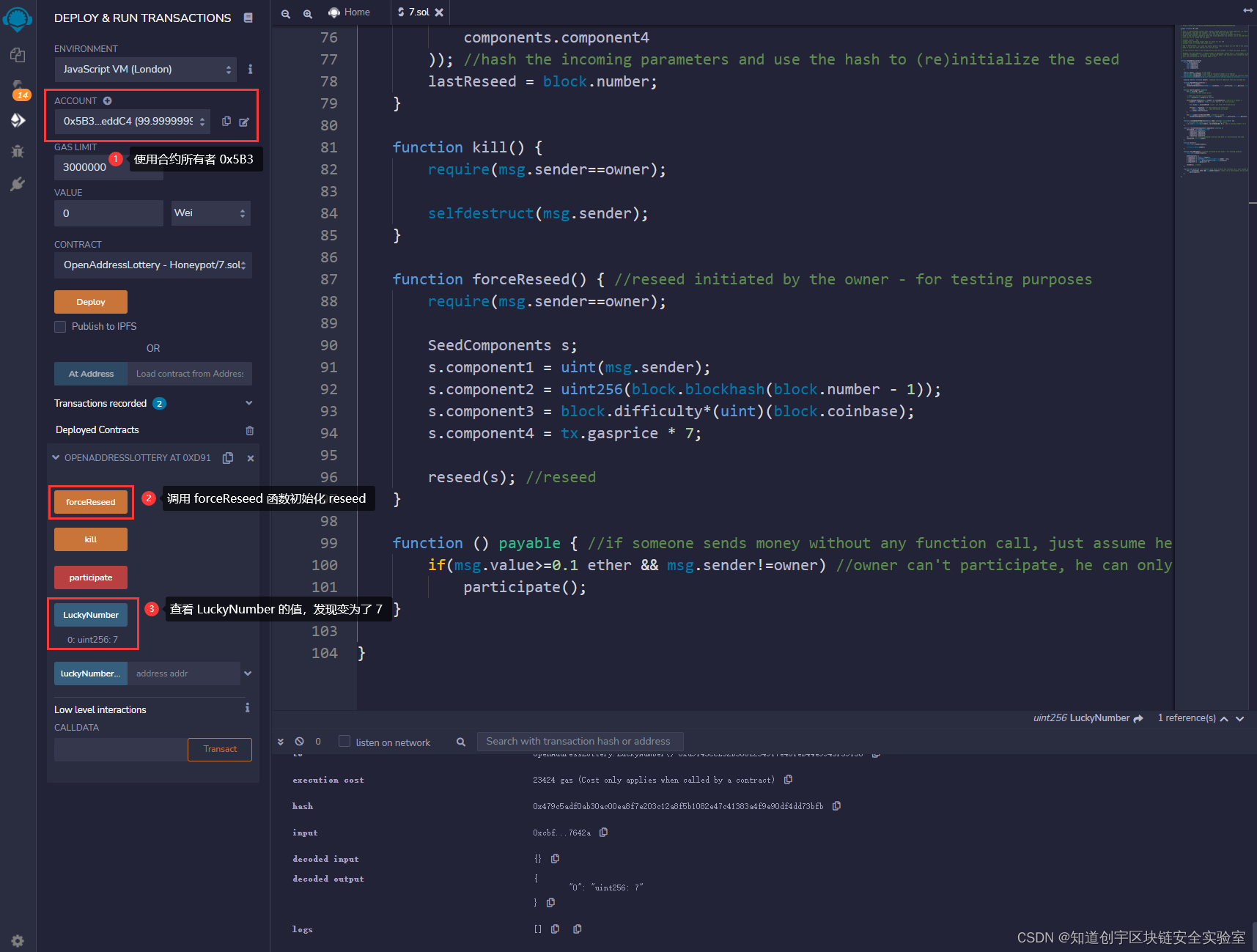Click the At Address button
Viewport: 1257px width, 952px height.
(x=91, y=374)
